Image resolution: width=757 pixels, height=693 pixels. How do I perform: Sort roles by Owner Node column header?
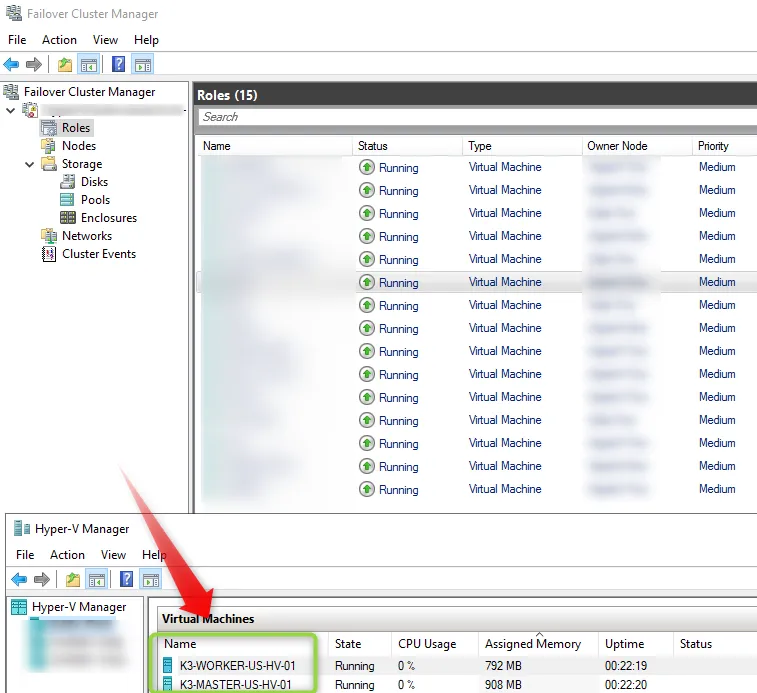pos(637,146)
